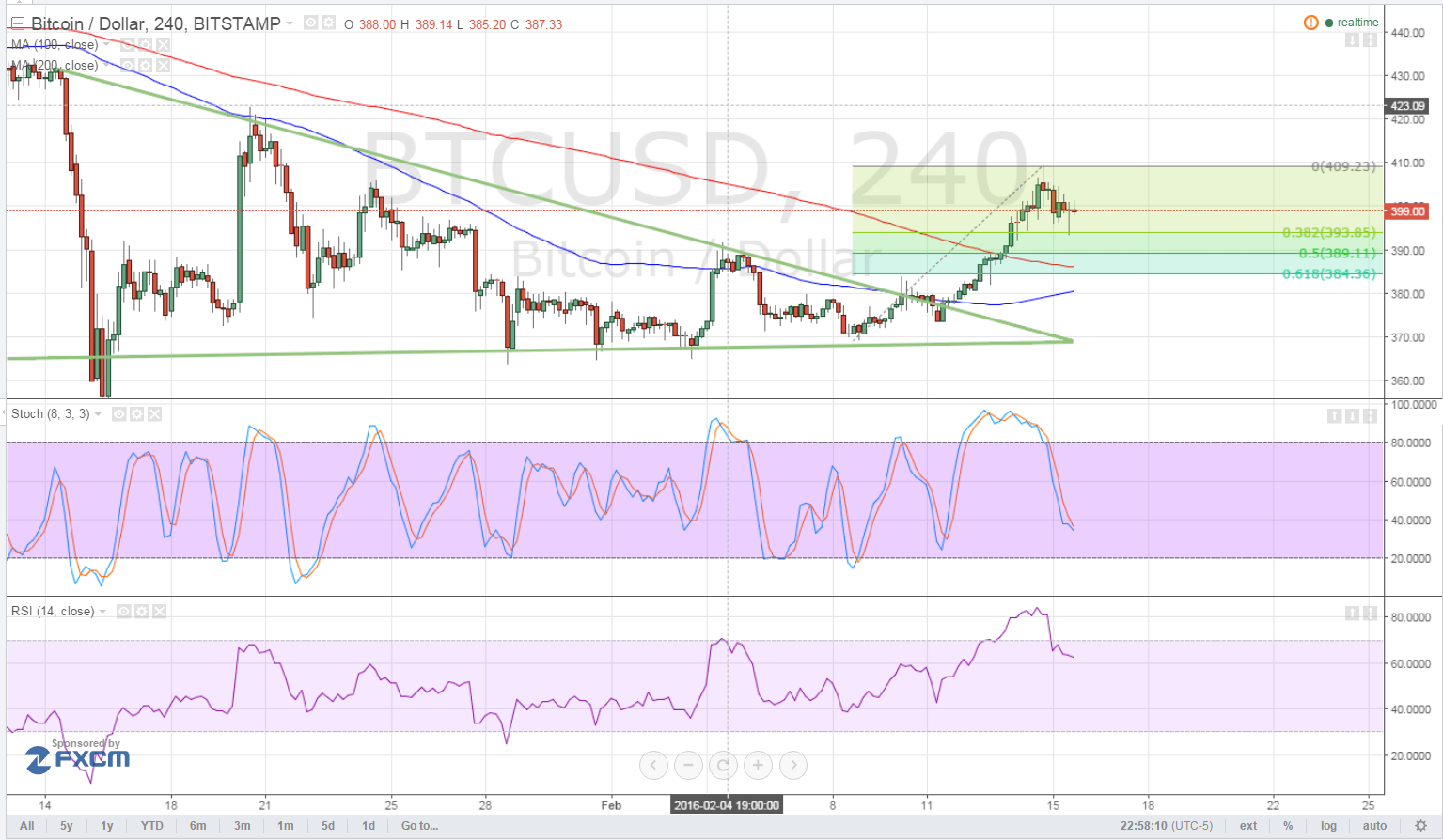The height and width of the screenshot is (840, 1443).
Task: Reset chart view with circular arrow
Action: click(723, 765)
